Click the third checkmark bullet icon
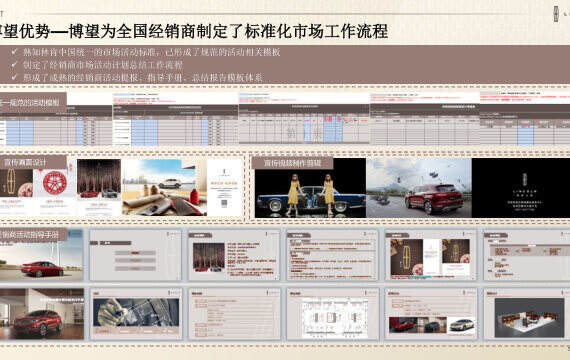 coord(14,77)
